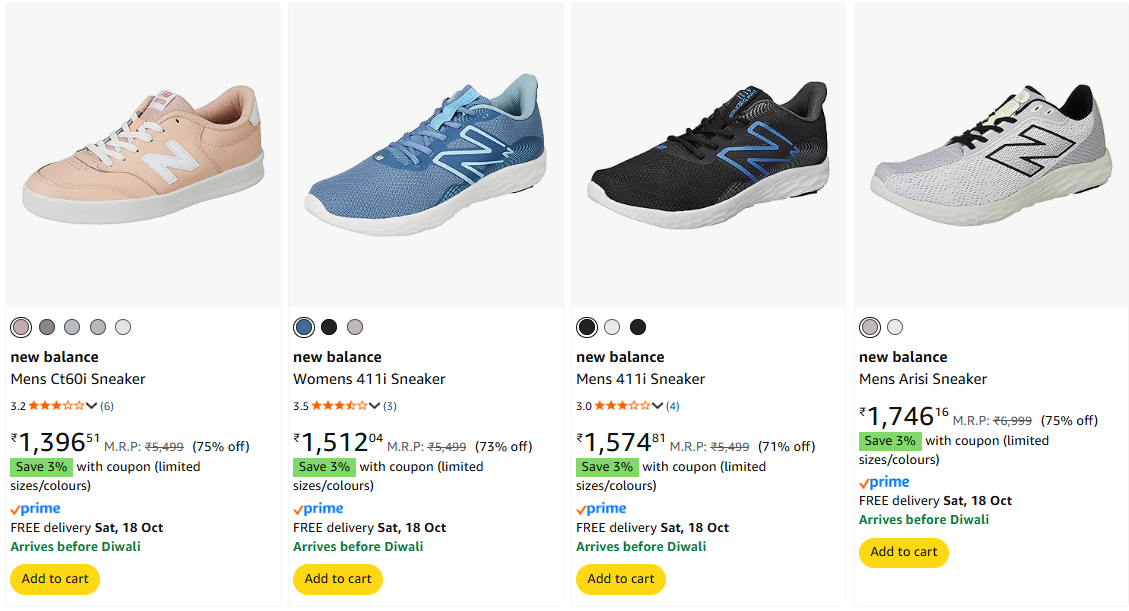Open rating breakdown arrow for Womens 411i Sneaker
1129x611 pixels.
[375, 406]
